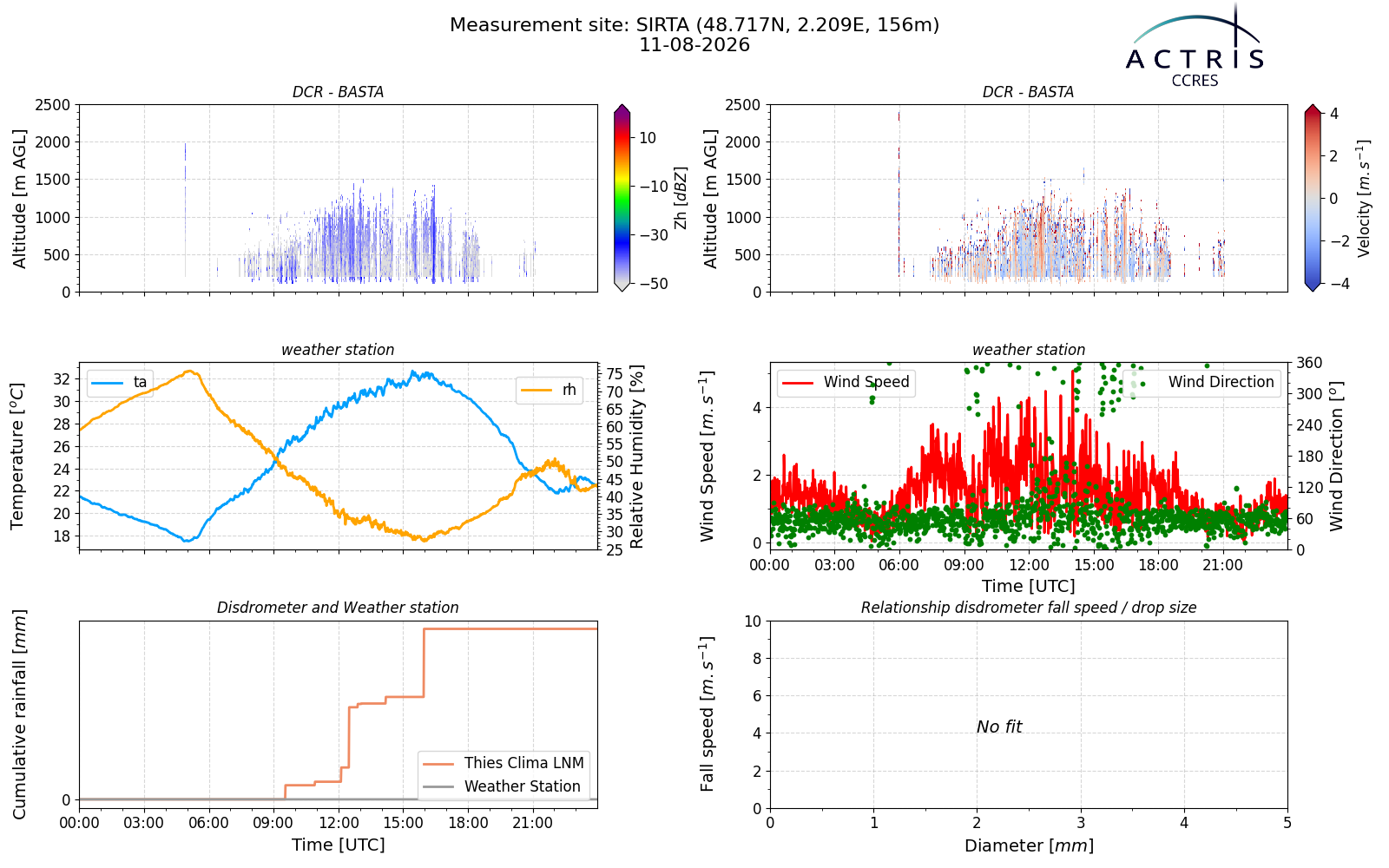Click the 12:00 tick under the rainfall plot
The height and width of the screenshot is (868, 1389).
tap(338, 823)
